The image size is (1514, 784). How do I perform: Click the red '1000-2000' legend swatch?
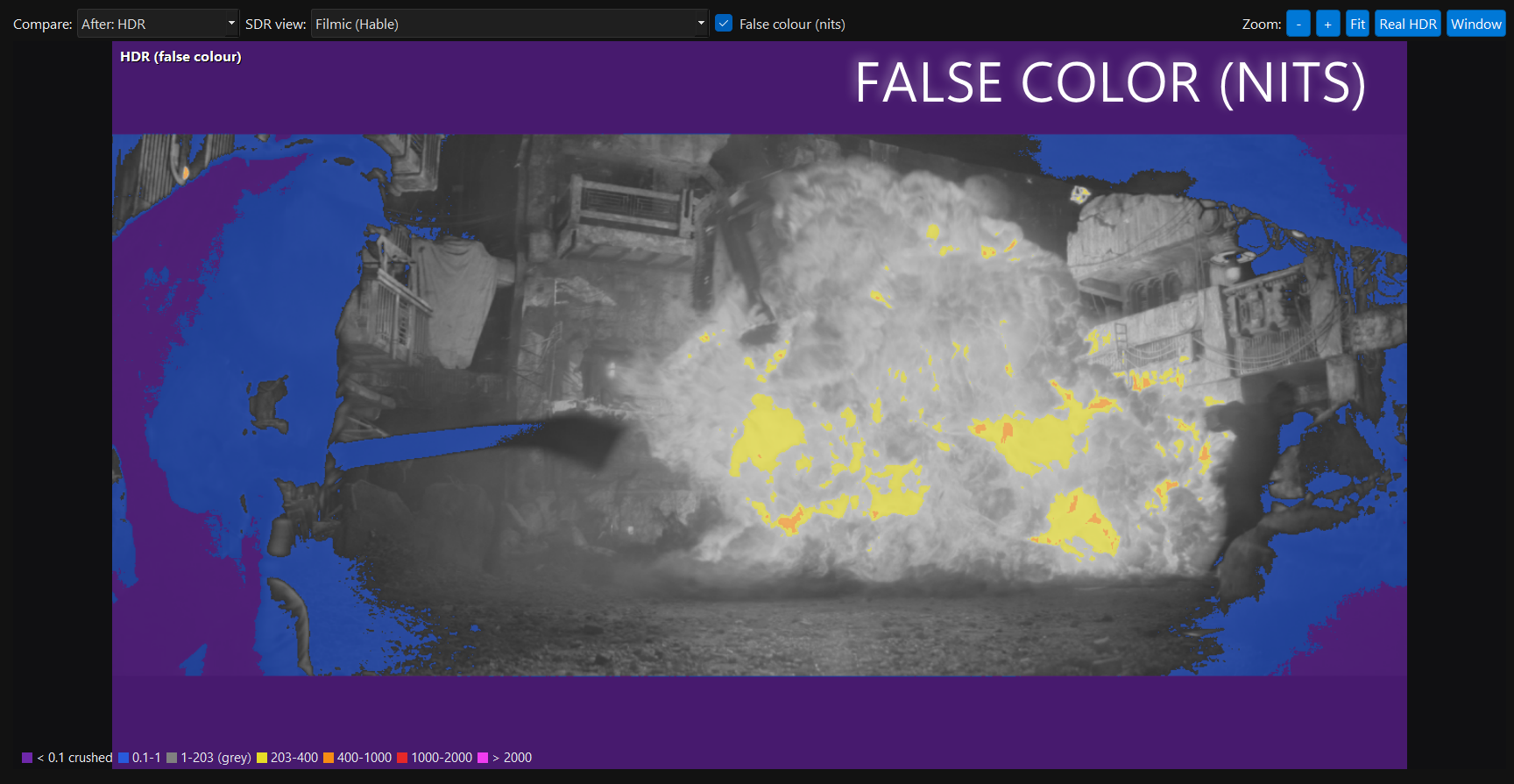(x=402, y=758)
